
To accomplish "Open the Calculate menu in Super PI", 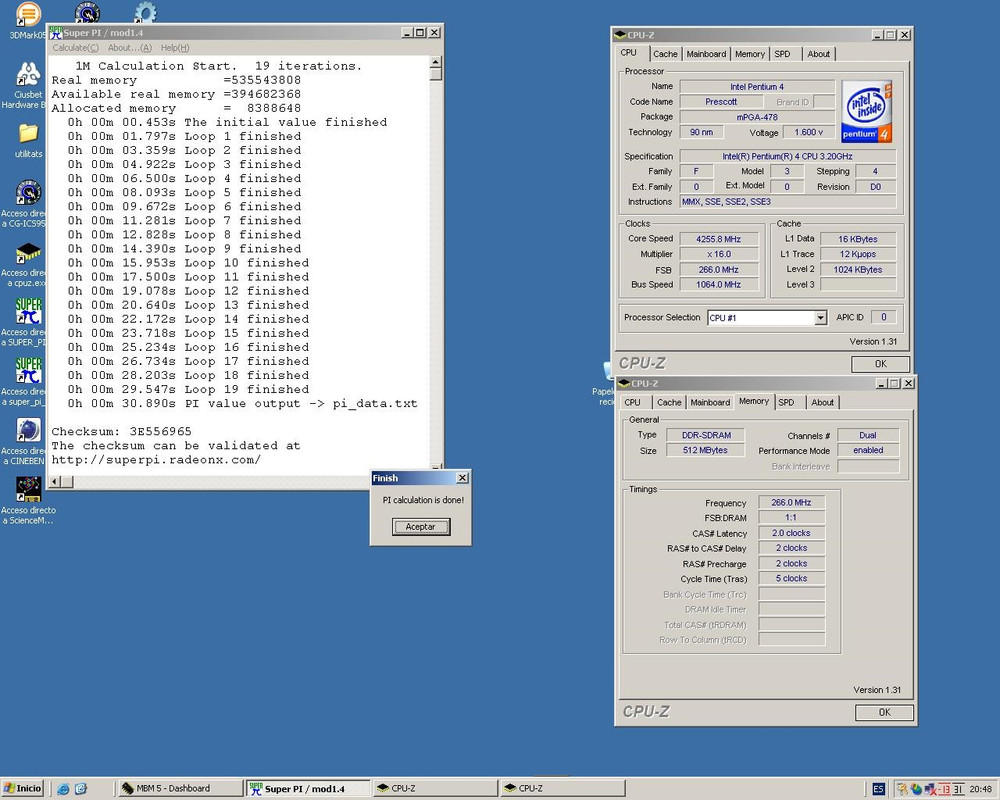I will tap(75, 48).
